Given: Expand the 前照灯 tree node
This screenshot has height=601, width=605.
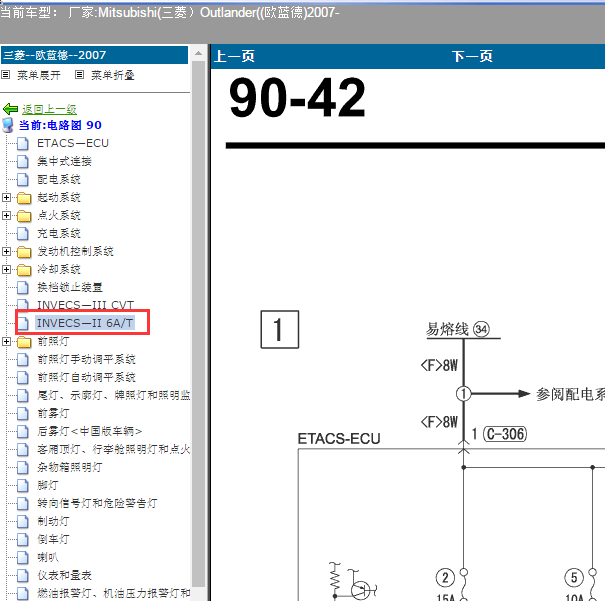Looking at the screenshot, I should tap(6, 341).
